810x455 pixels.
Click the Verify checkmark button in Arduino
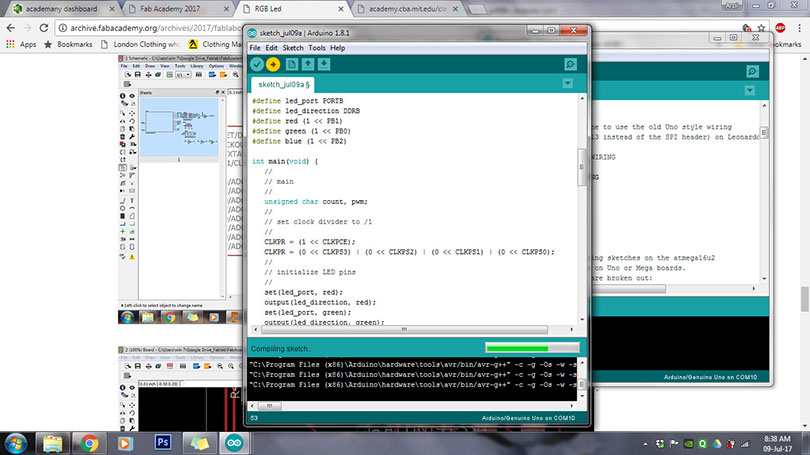click(x=257, y=64)
